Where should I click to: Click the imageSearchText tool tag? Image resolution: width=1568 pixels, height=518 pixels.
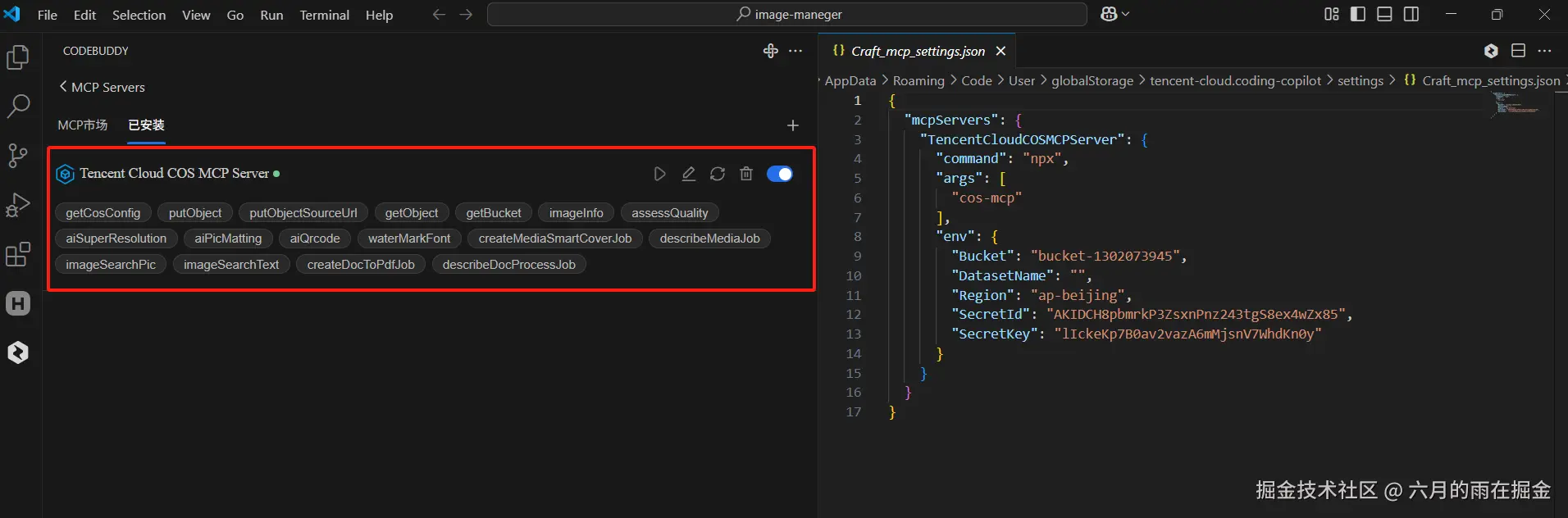(x=231, y=265)
